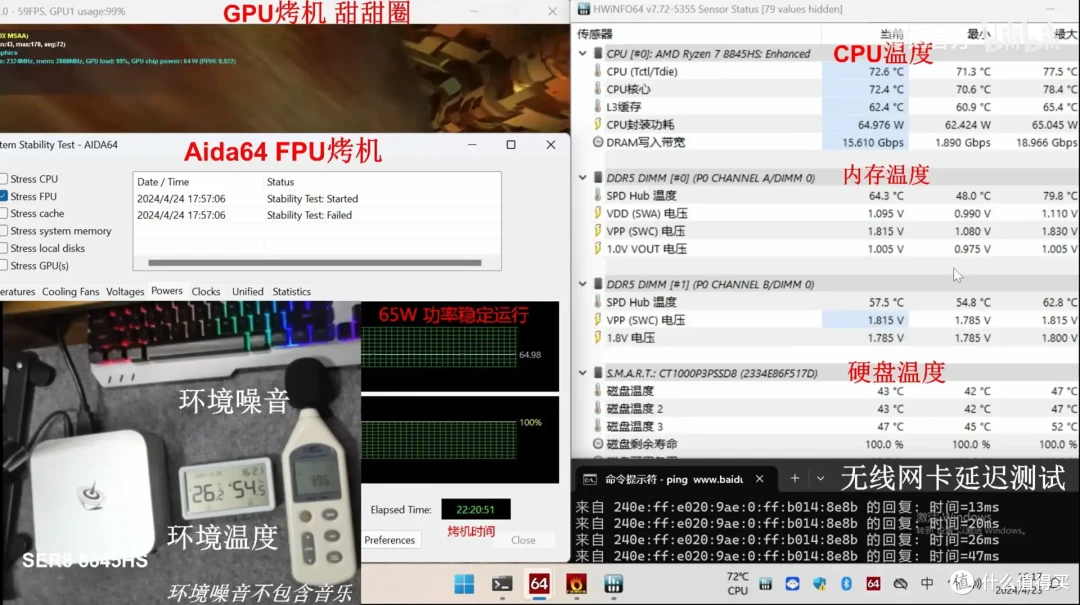The width and height of the screenshot is (1080, 605).
Task: Enable the Stress cache checkbox
Action: 3,213
